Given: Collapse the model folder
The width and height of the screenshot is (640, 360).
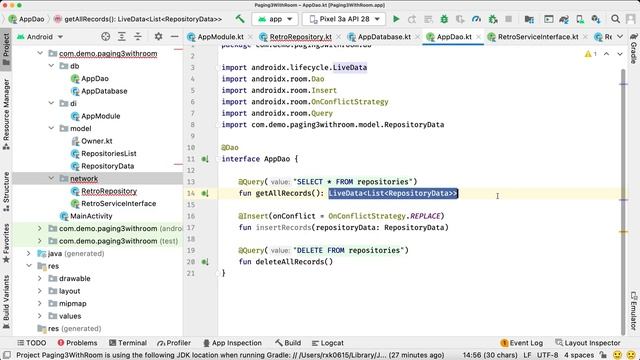Looking at the screenshot, I should (x=51, y=128).
